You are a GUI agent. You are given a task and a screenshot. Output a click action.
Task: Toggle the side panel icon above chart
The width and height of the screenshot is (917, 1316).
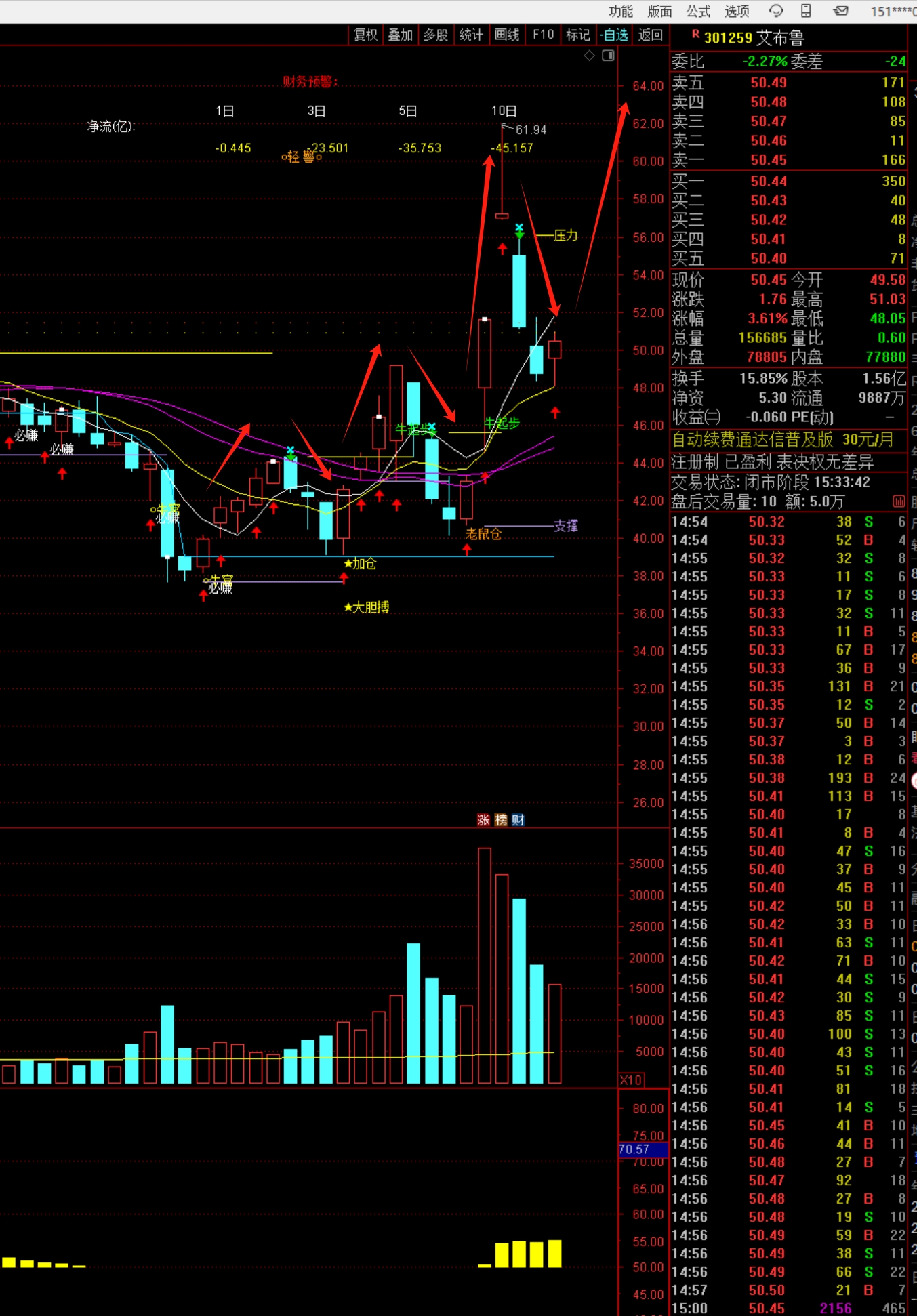point(608,56)
